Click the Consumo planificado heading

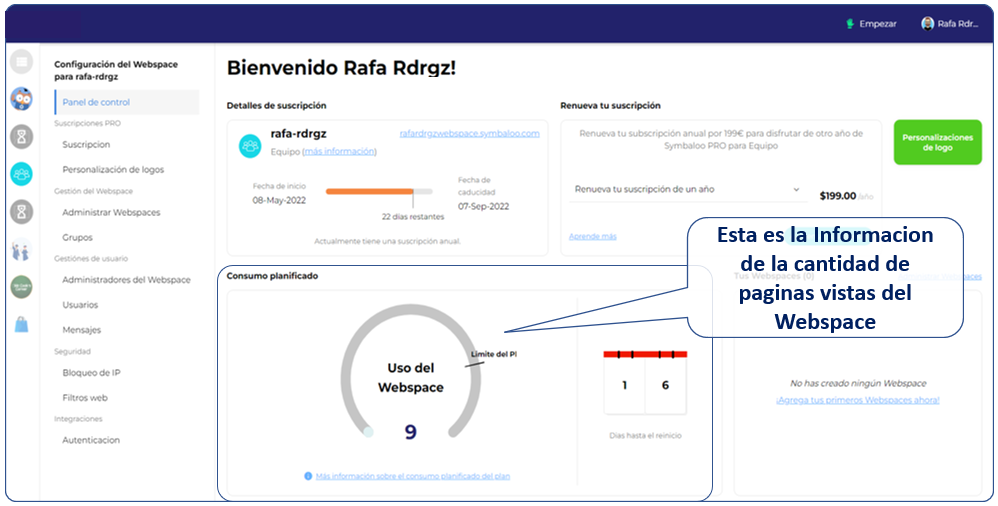pyautogui.click(x=272, y=276)
